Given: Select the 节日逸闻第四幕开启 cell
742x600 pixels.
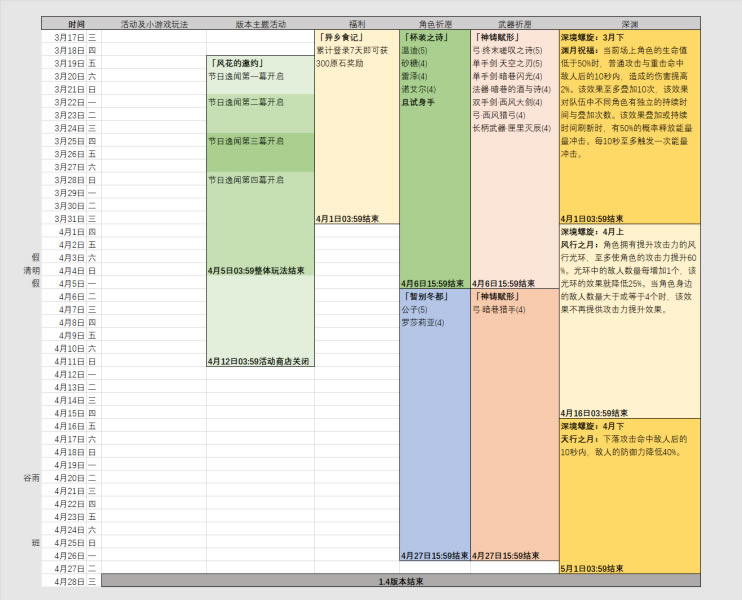Looking at the screenshot, I should click(246, 179).
